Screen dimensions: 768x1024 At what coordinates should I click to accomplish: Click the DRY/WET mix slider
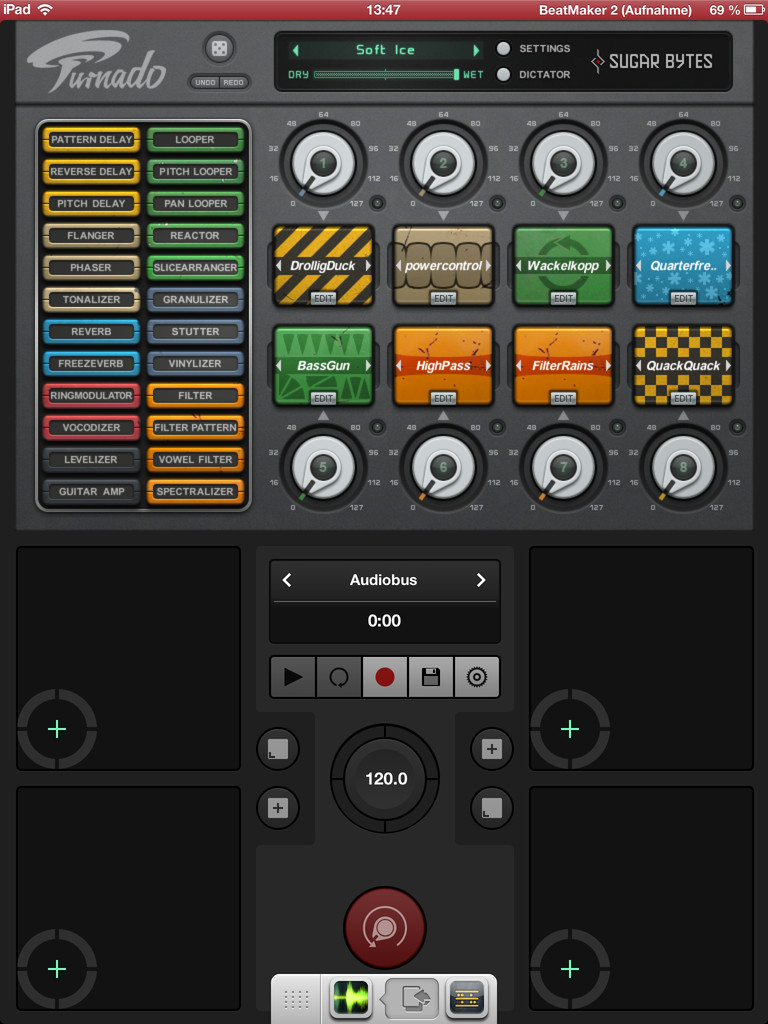pyautogui.click(x=387, y=74)
